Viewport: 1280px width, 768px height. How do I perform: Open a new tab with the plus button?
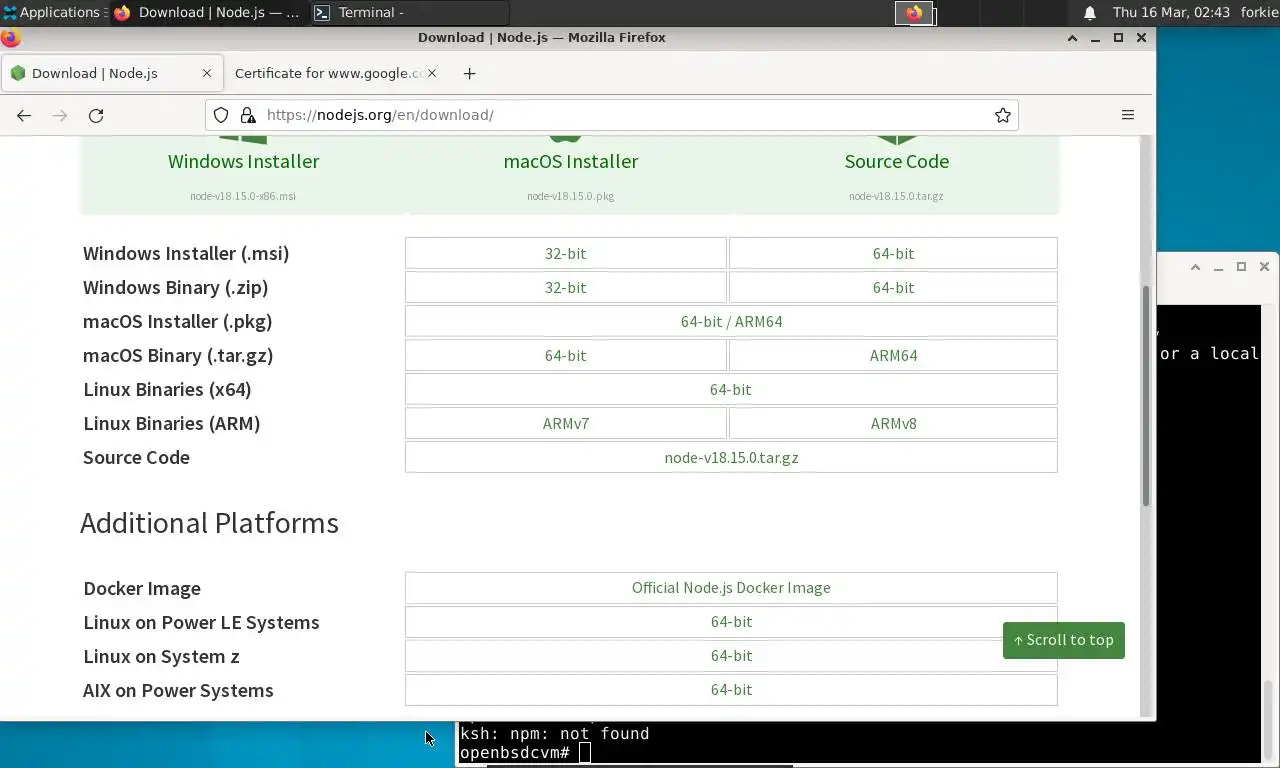[470, 73]
